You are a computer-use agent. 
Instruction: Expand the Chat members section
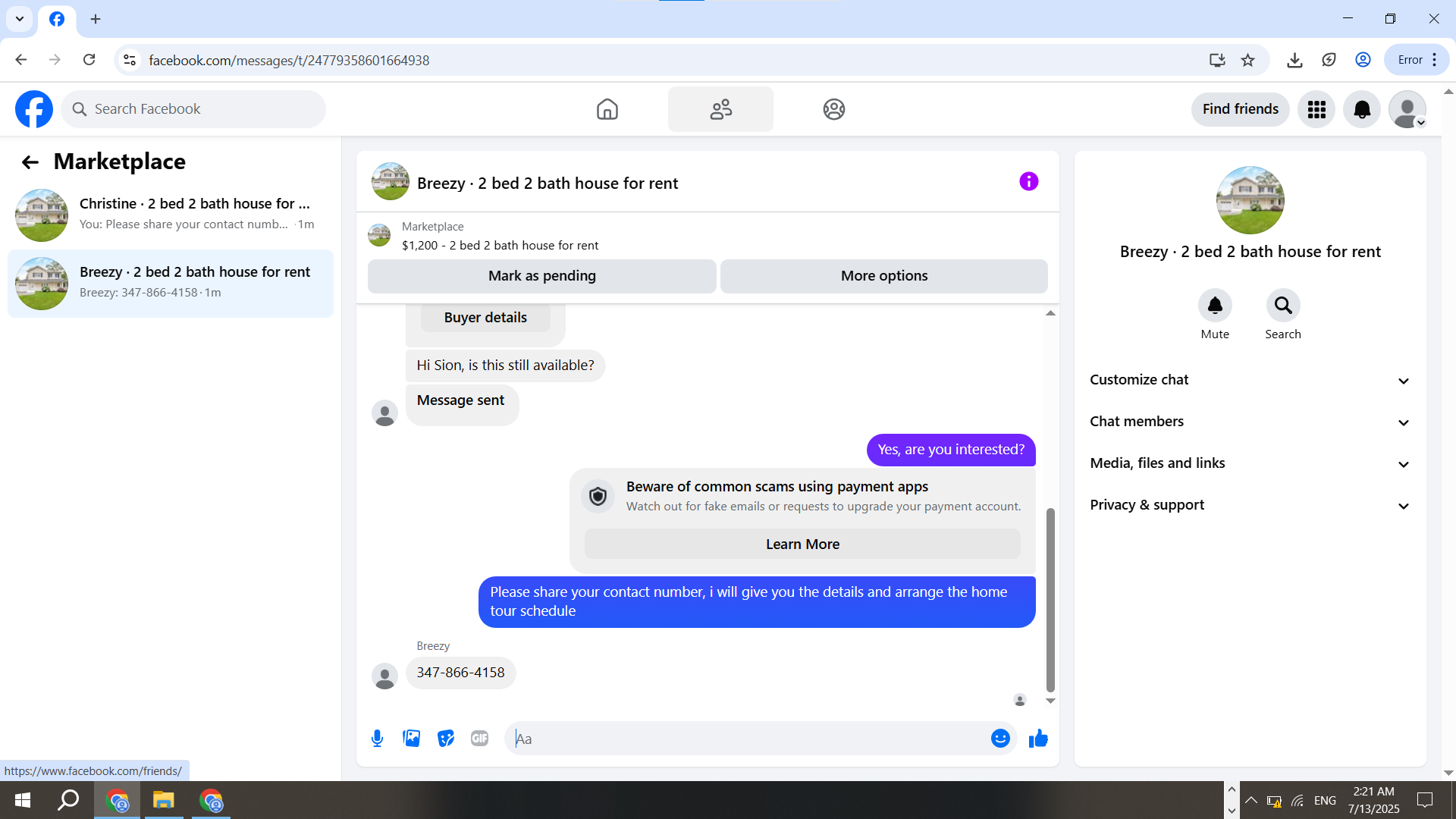pyautogui.click(x=1250, y=422)
